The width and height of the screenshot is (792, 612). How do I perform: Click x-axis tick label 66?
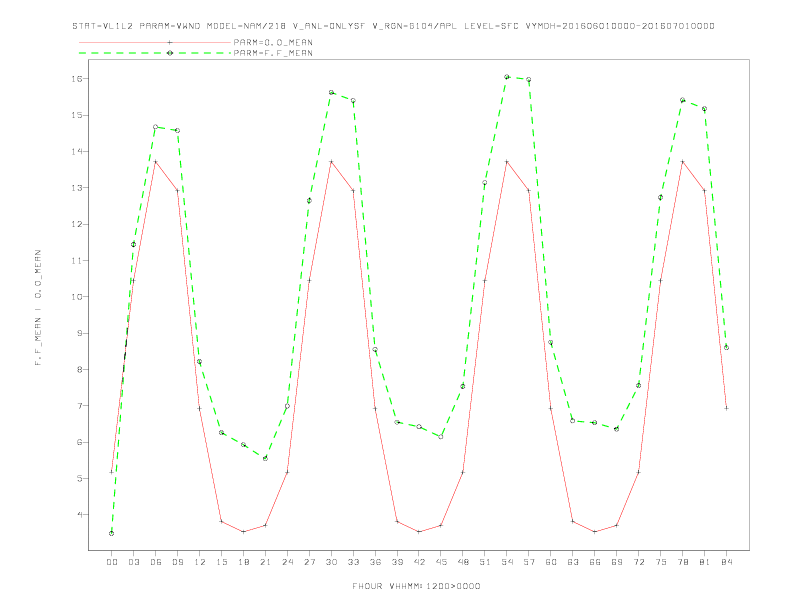point(595,562)
